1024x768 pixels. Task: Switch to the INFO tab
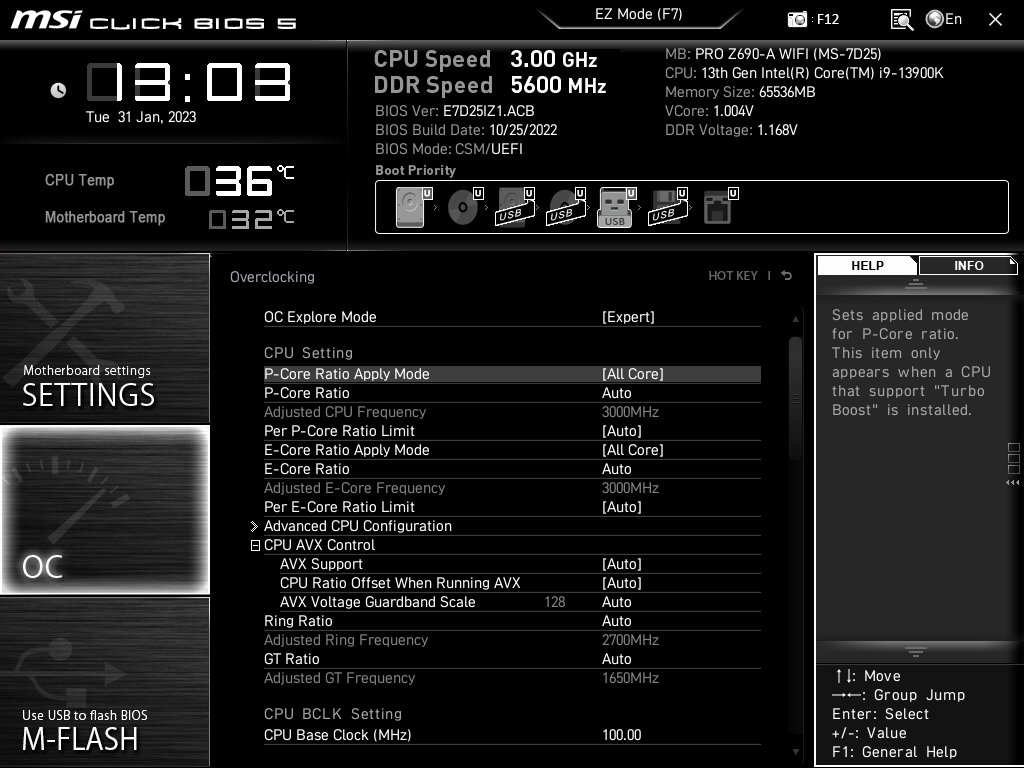click(968, 265)
